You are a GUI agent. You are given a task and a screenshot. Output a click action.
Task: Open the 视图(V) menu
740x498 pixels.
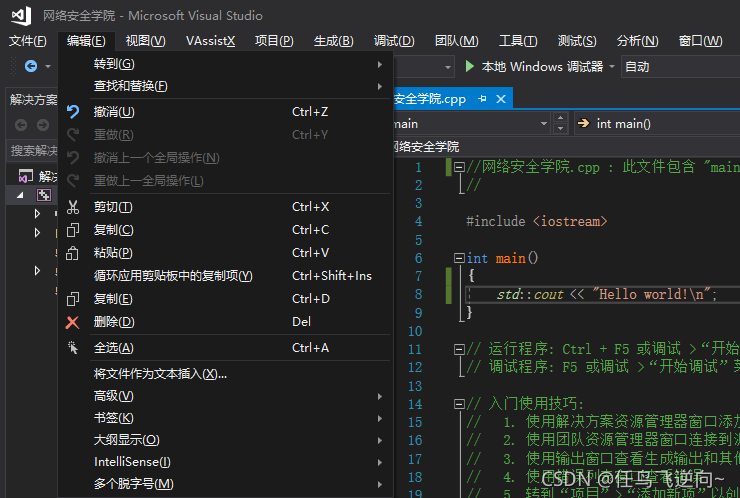pyautogui.click(x=145, y=41)
